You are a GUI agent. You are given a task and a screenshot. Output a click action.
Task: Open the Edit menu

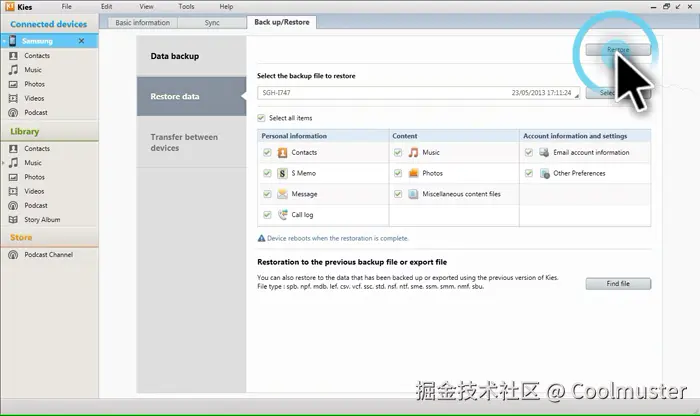(106, 7)
